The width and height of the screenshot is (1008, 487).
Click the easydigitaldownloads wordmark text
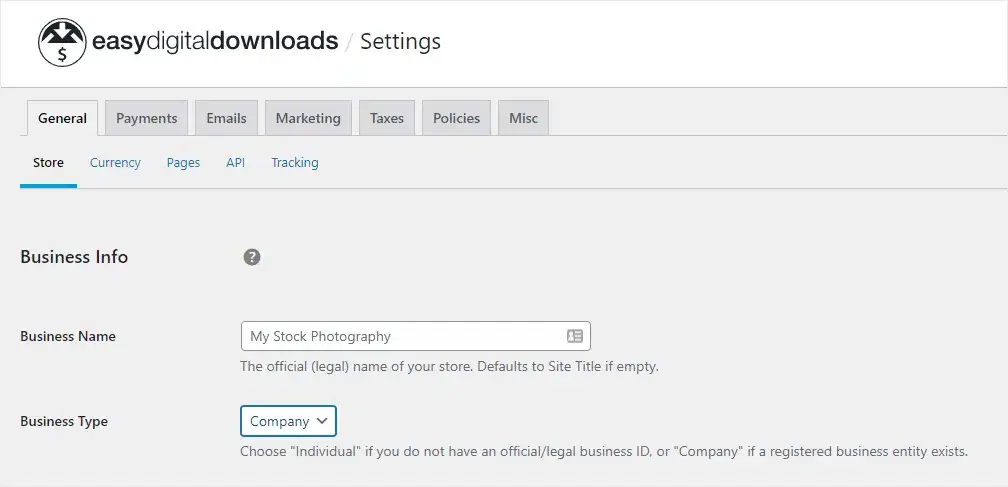pyautogui.click(x=214, y=42)
